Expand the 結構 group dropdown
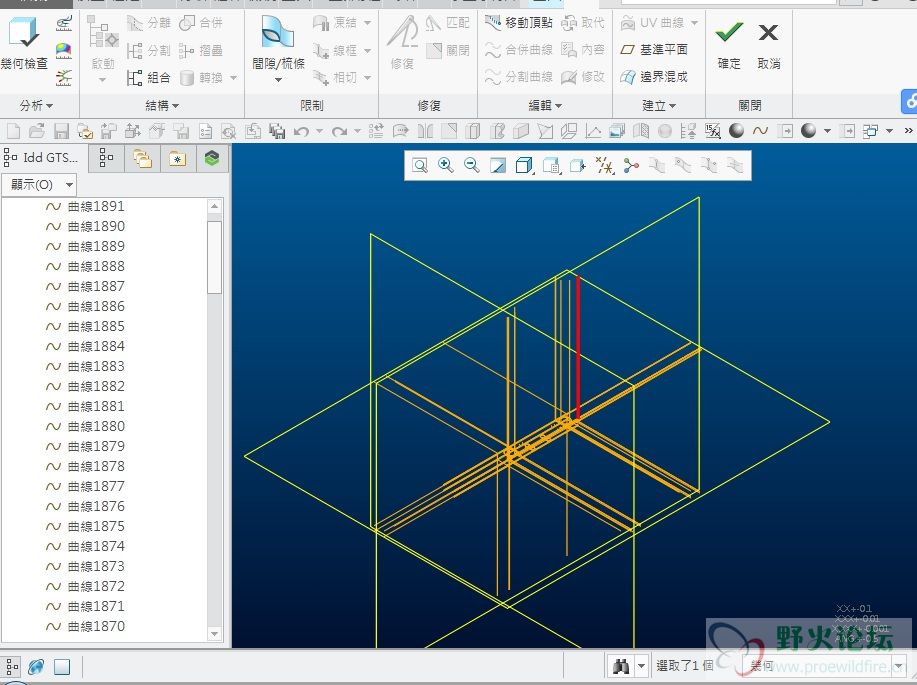 tap(162, 106)
